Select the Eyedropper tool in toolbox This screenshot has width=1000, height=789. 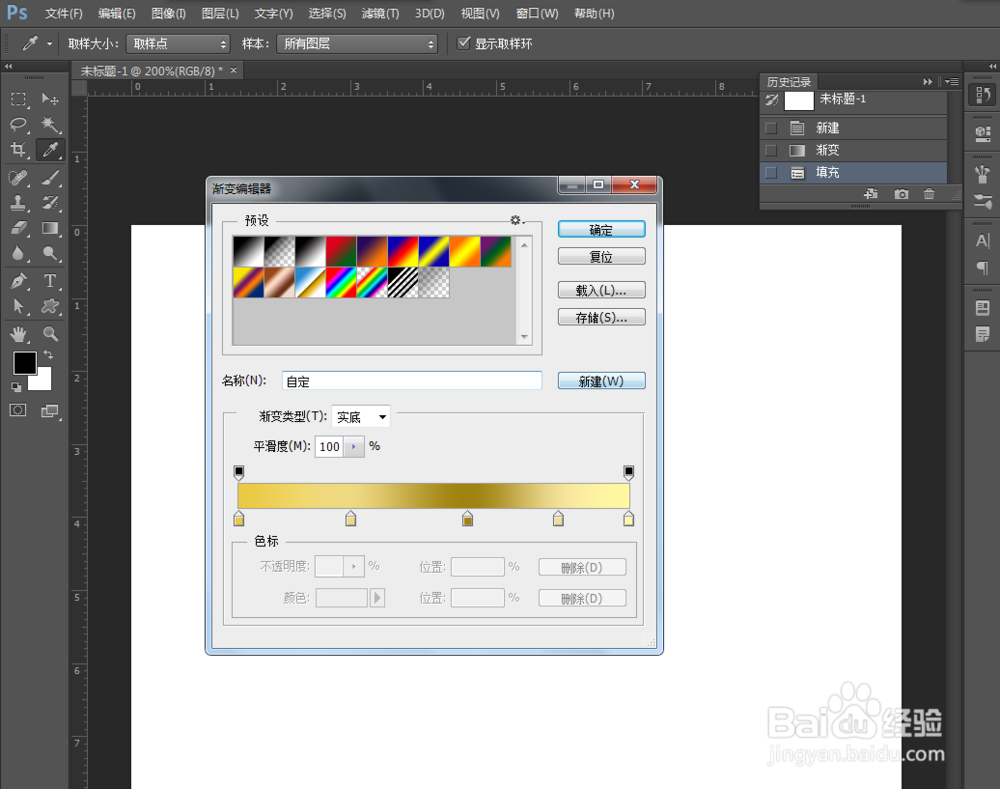click(50, 150)
